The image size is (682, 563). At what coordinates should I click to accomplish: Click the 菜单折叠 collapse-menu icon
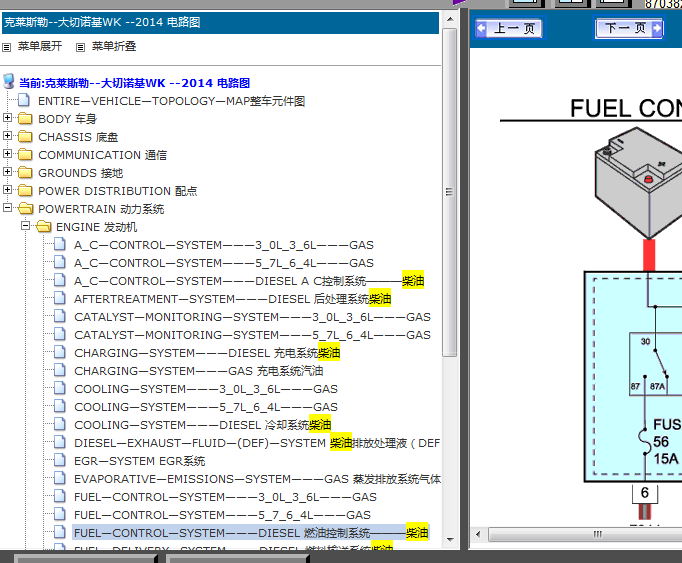point(80,47)
